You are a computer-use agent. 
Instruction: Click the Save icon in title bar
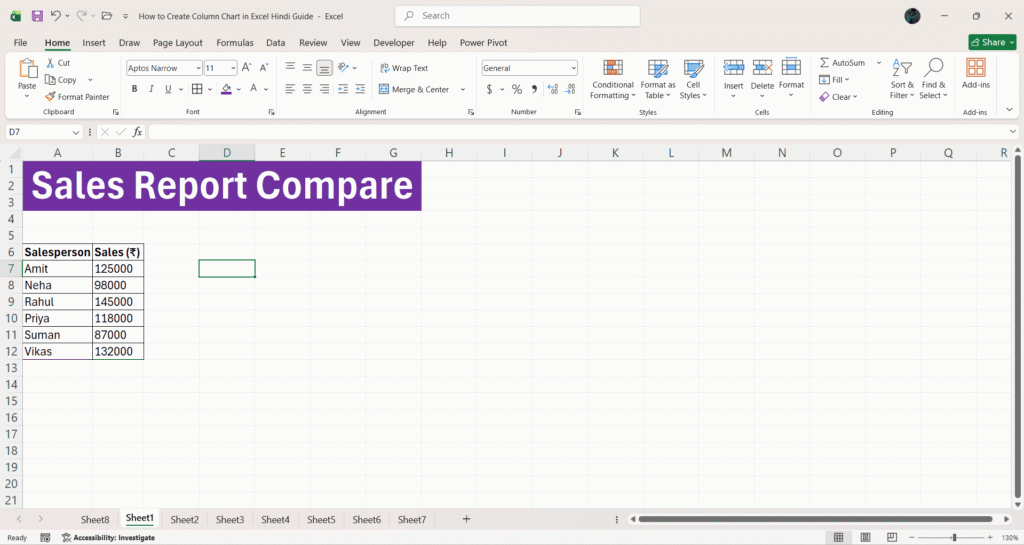[37, 16]
